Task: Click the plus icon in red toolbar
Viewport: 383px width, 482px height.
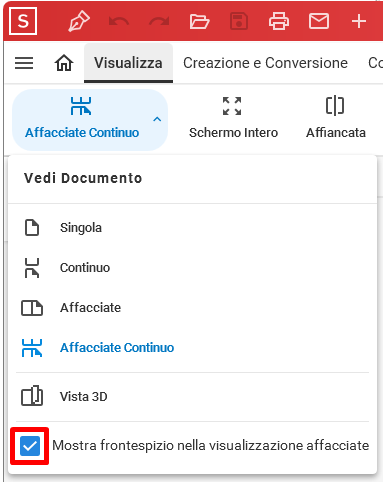Action: click(359, 21)
